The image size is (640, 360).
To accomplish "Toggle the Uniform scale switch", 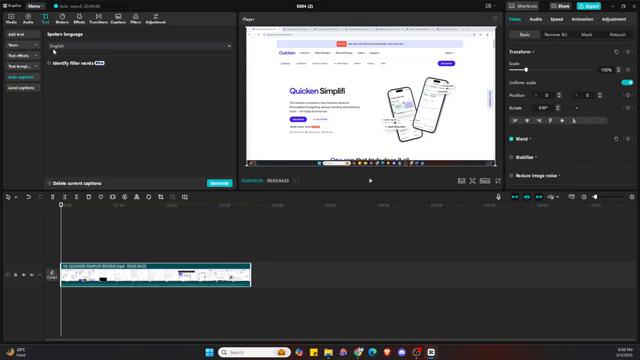I will (627, 82).
